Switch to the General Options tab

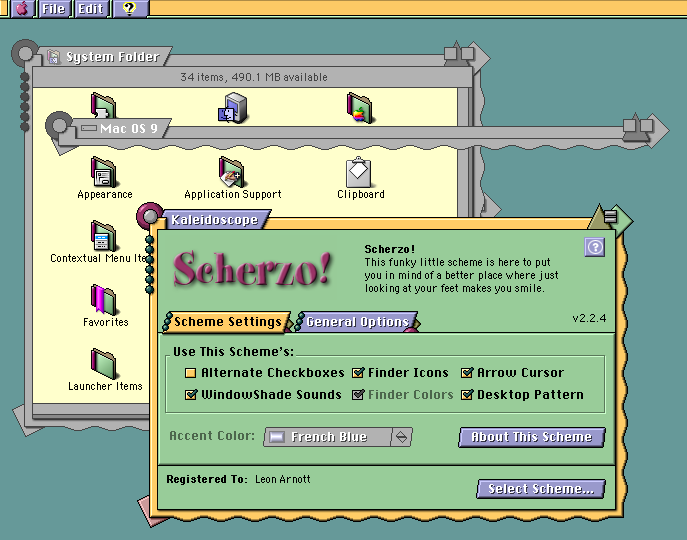tap(357, 322)
